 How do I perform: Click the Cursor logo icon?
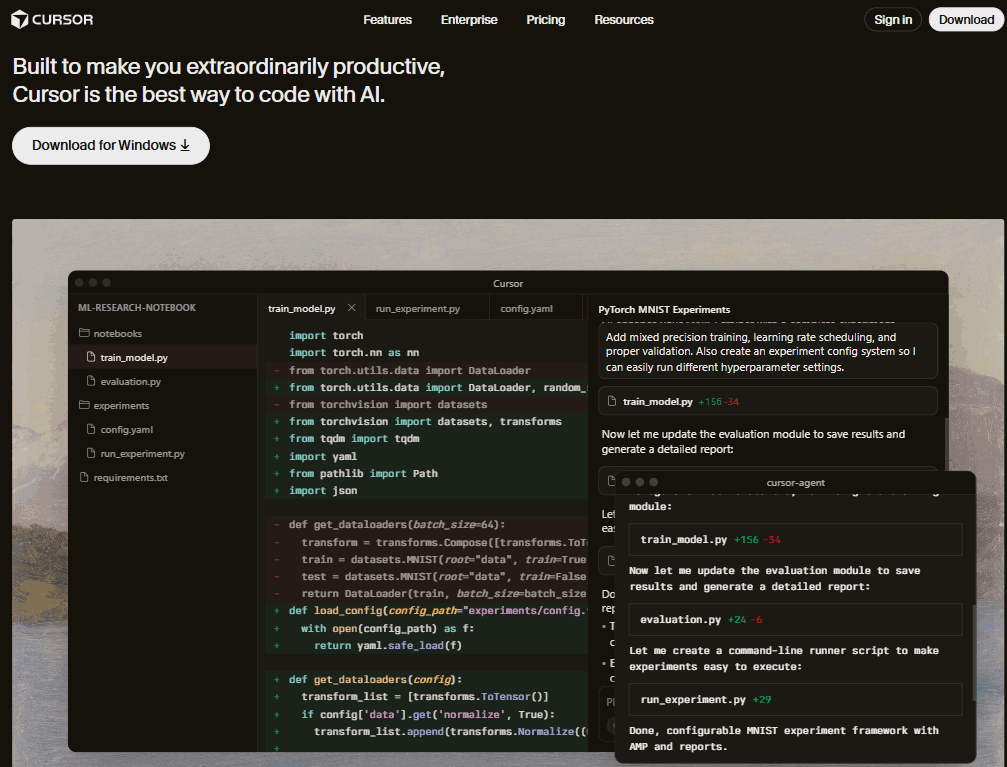pos(19,19)
